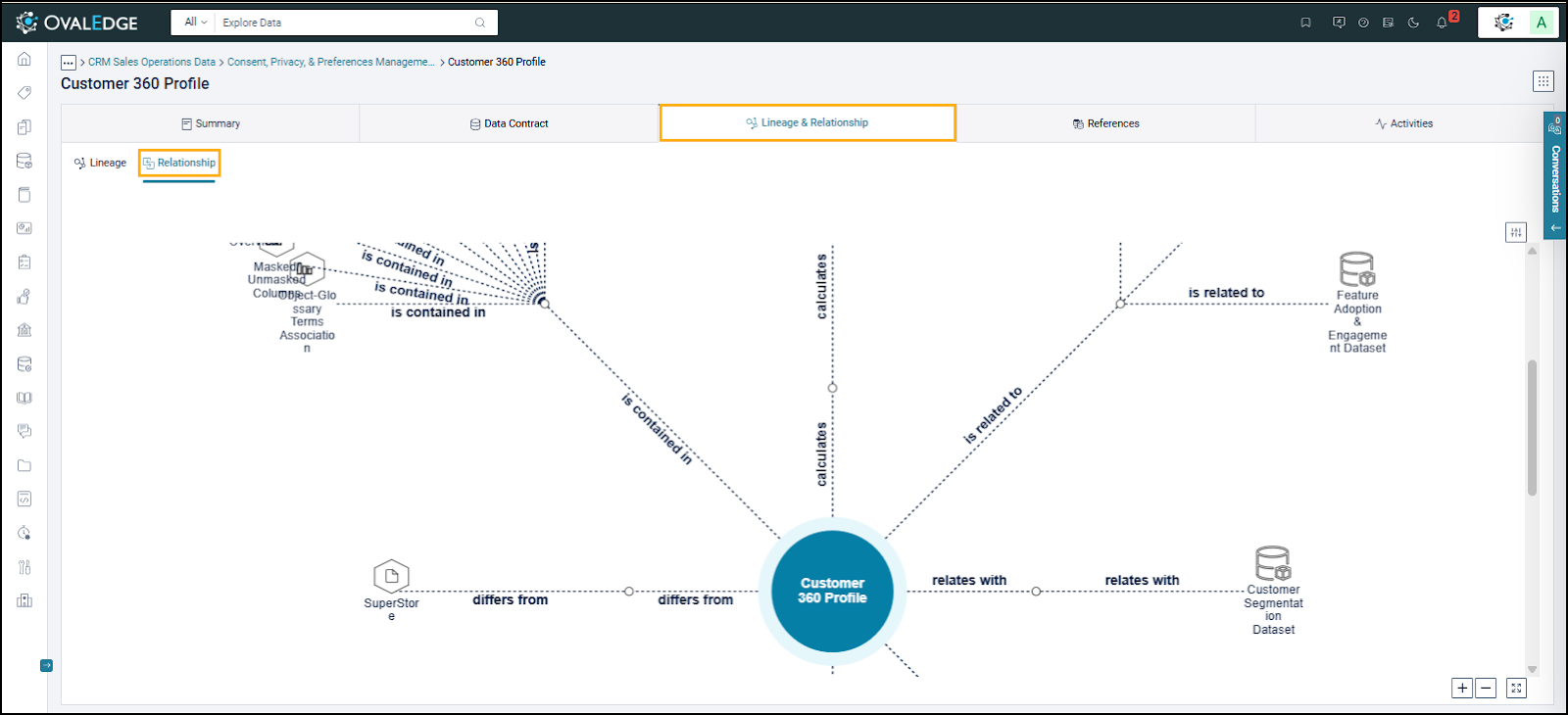Viewport: 1568px width, 715px height.
Task: Toggle dark mode with moon icon
Action: click(x=1413, y=23)
